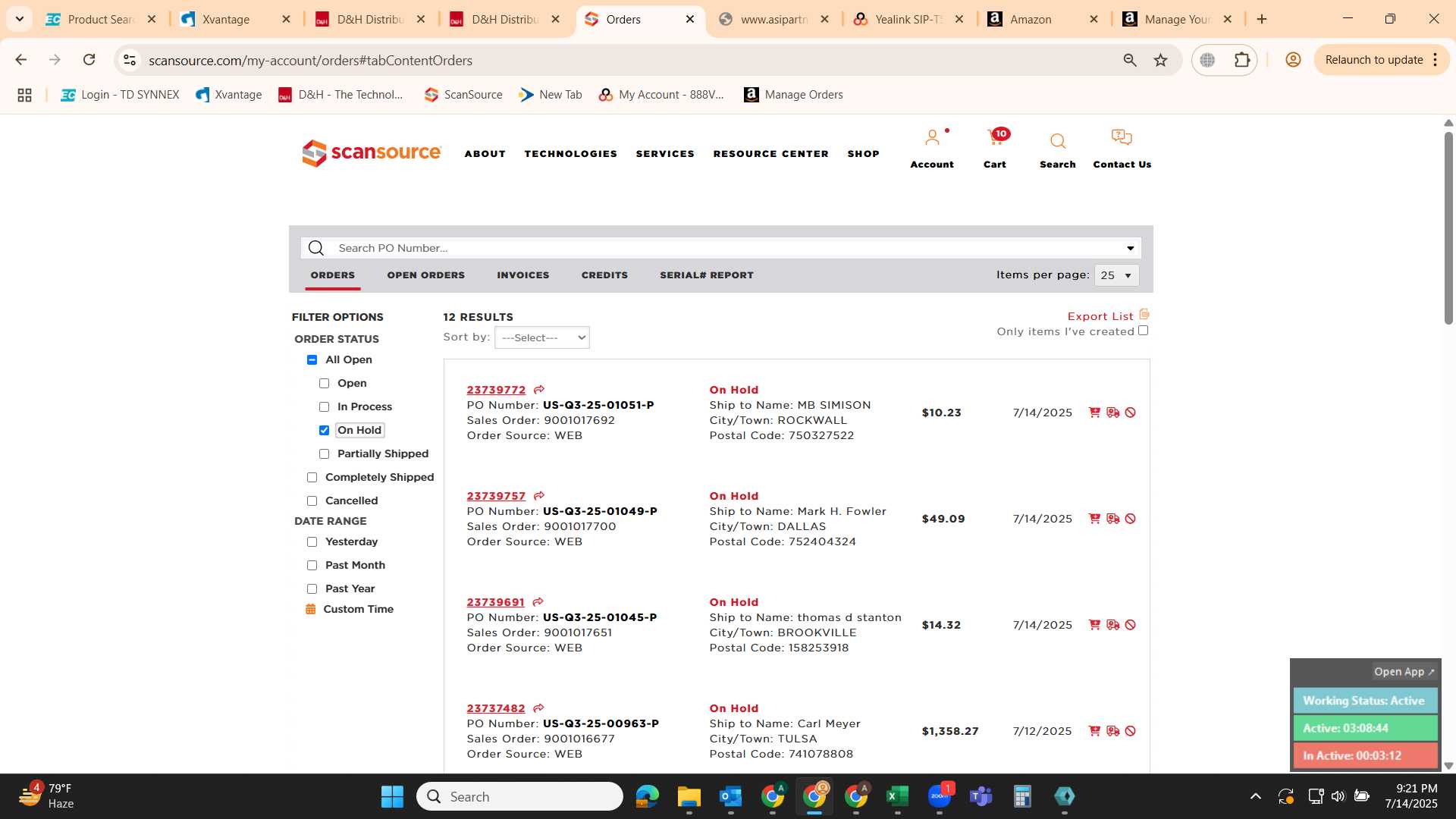The image size is (1456, 819).
Task: Switch to the Open Orders tab
Action: [x=426, y=275]
